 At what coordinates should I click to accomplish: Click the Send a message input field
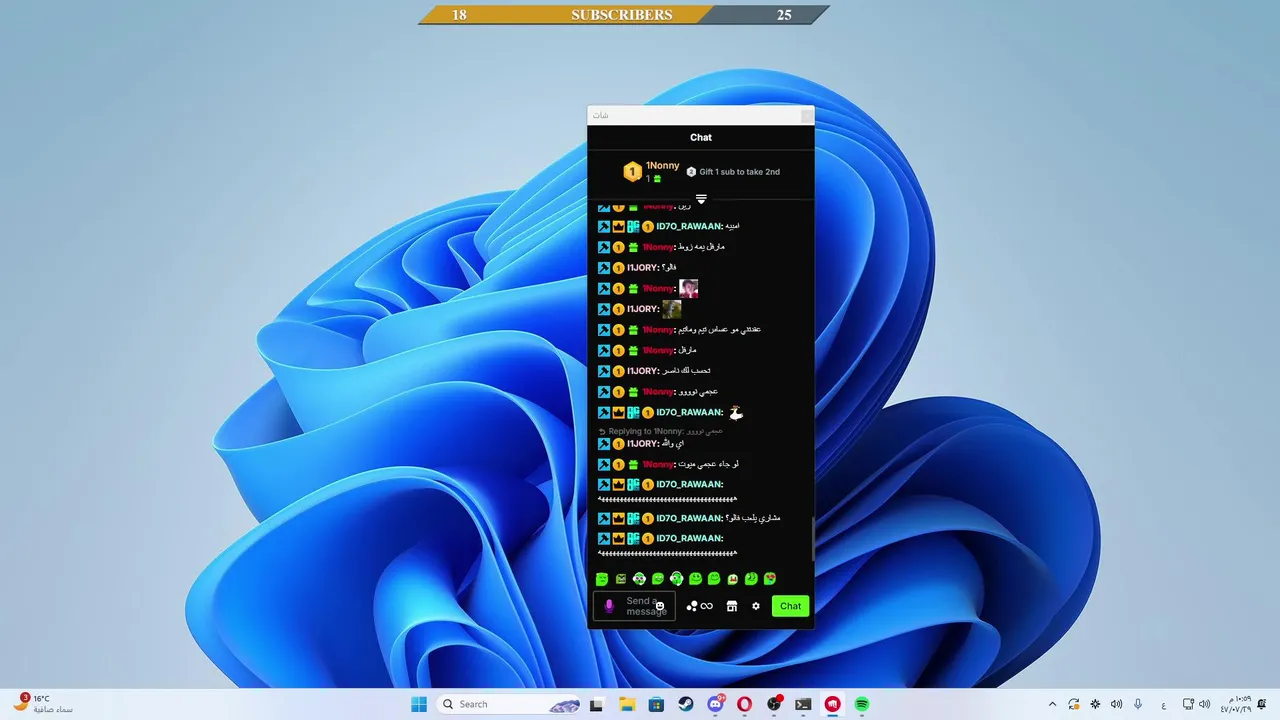click(634, 606)
